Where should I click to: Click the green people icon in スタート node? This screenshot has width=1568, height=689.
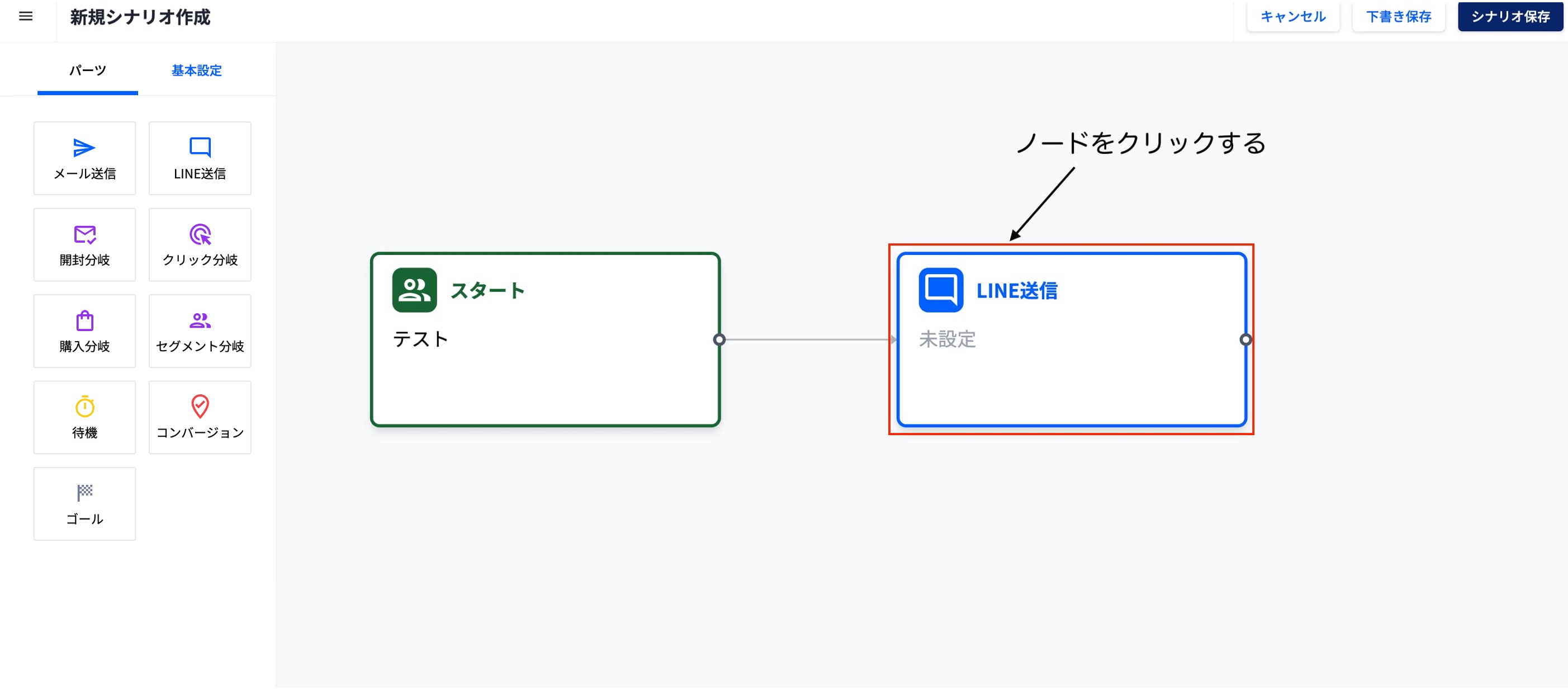click(415, 291)
